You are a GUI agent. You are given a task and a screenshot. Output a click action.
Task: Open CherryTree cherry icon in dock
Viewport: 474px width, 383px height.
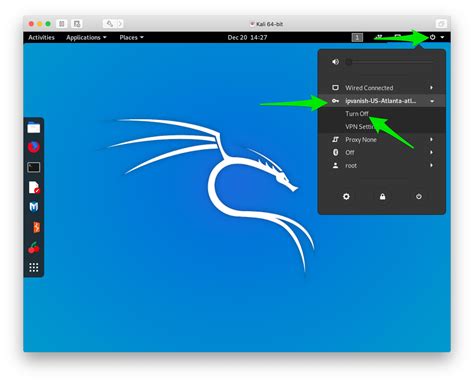tap(34, 248)
